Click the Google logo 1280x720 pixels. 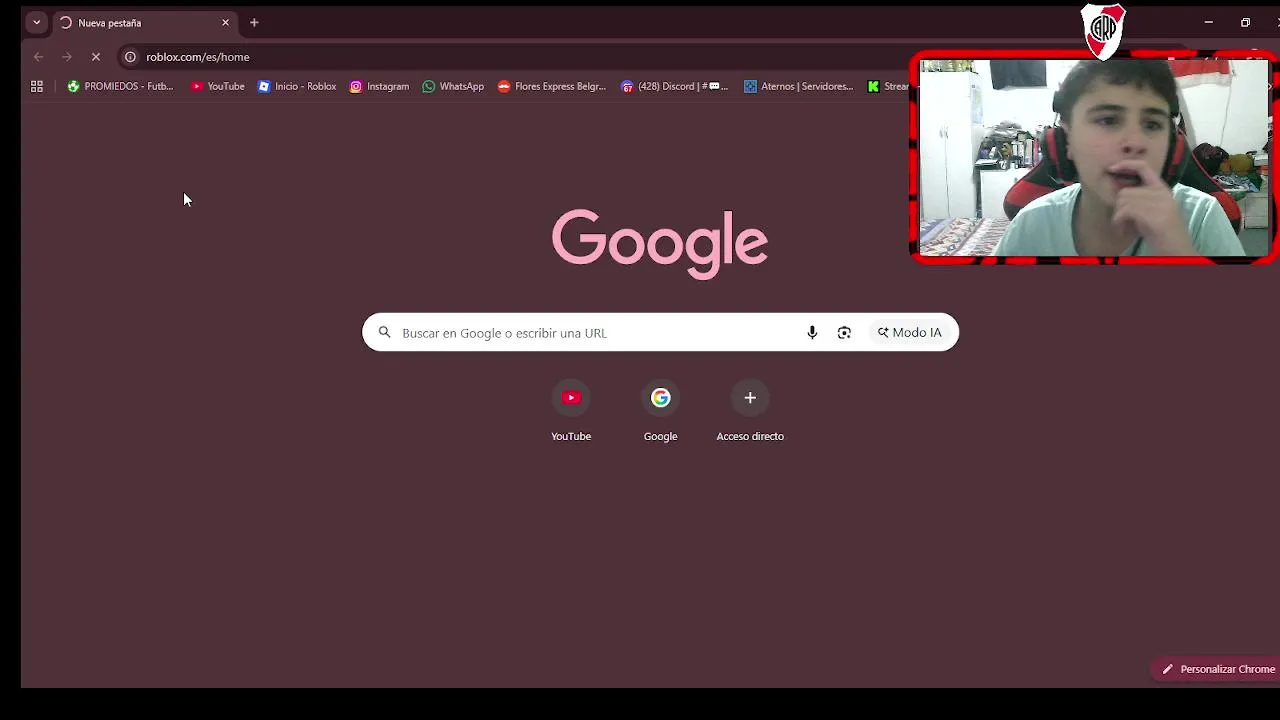tap(660, 243)
